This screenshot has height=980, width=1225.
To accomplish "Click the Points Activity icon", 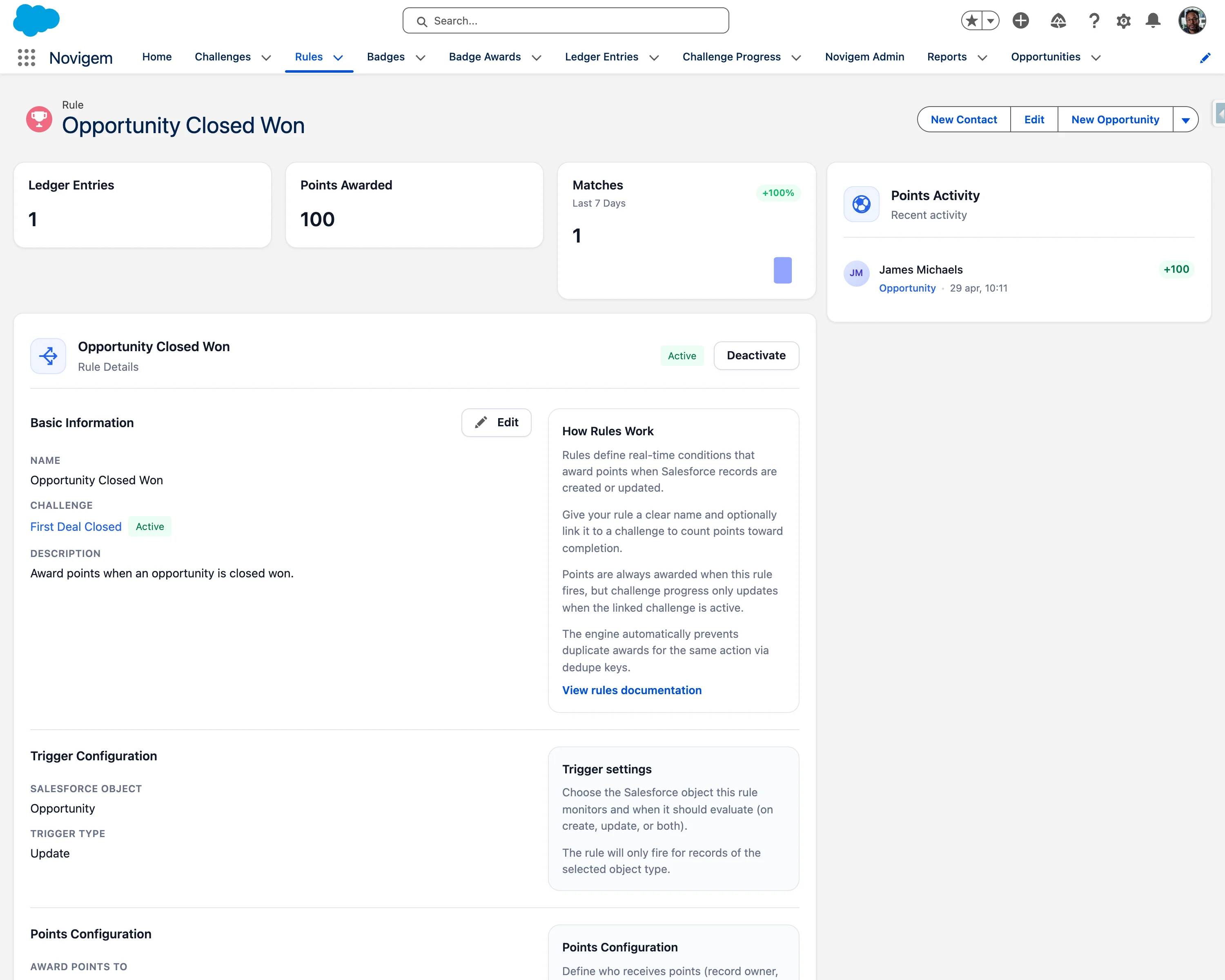I will click(861, 204).
